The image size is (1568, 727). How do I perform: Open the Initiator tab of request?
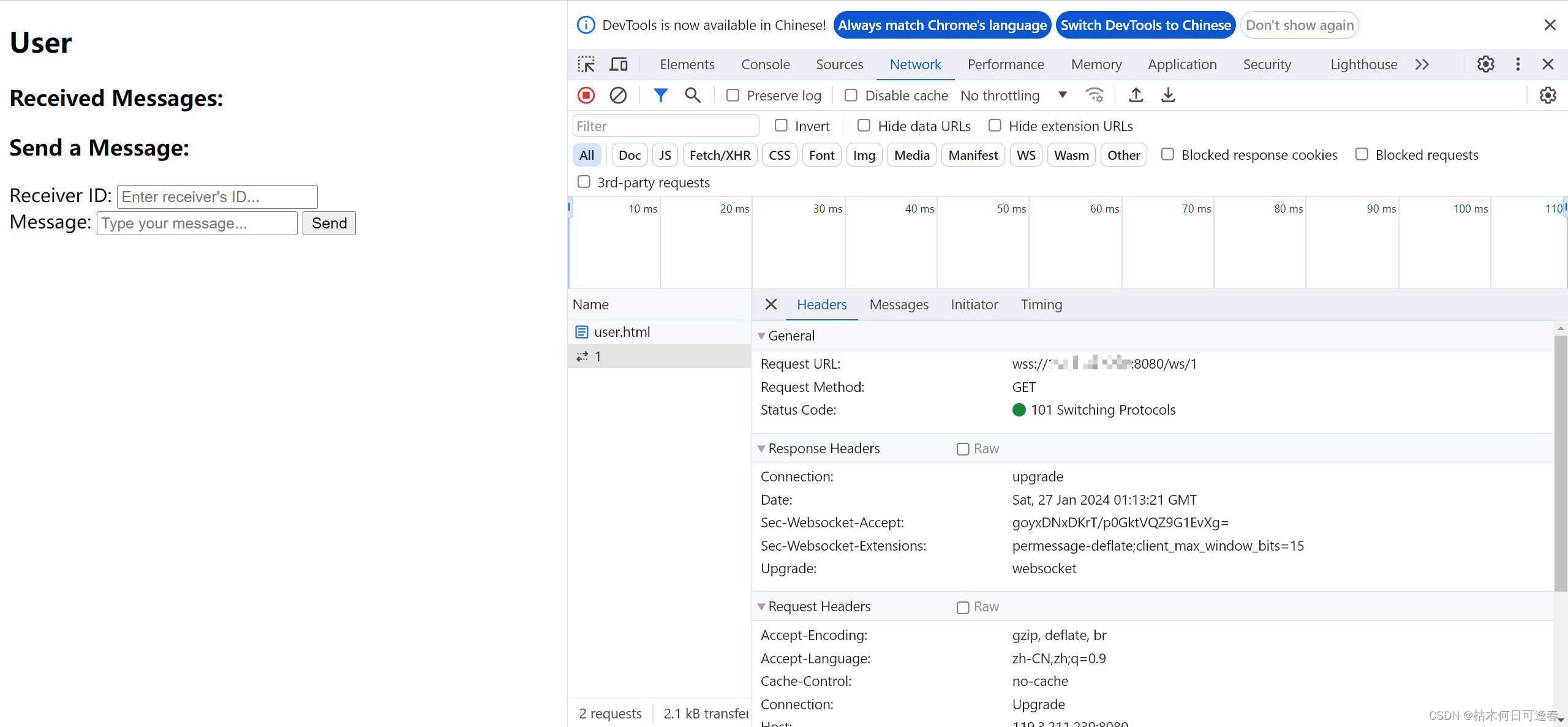click(974, 304)
